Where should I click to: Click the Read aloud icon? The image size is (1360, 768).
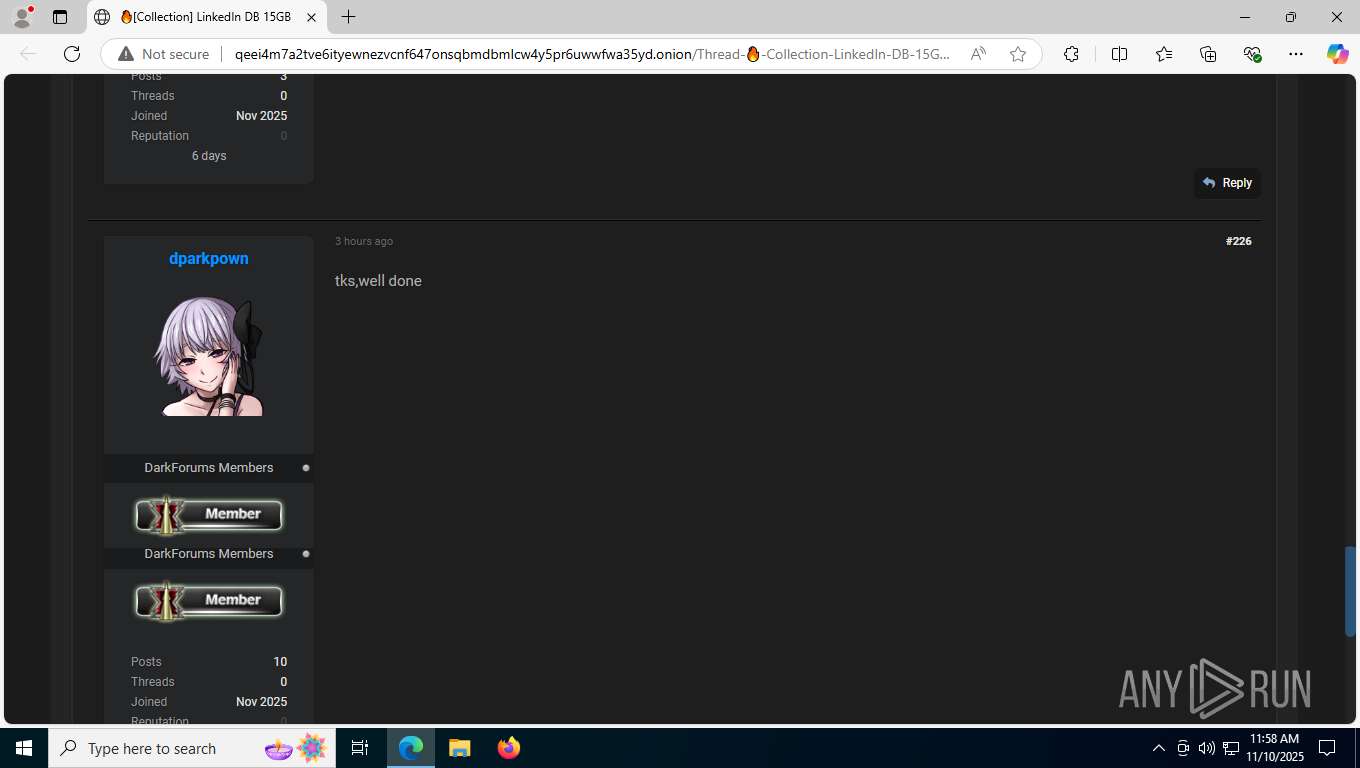click(x=978, y=54)
